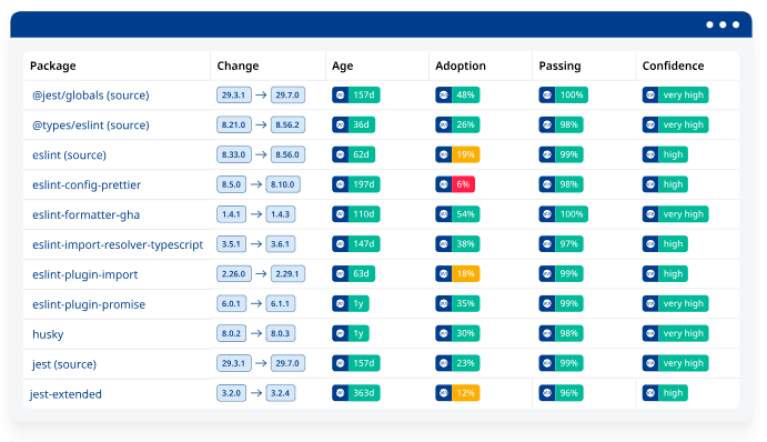Click the 54% adoption badge
The width and height of the screenshot is (767, 442).
[458, 214]
